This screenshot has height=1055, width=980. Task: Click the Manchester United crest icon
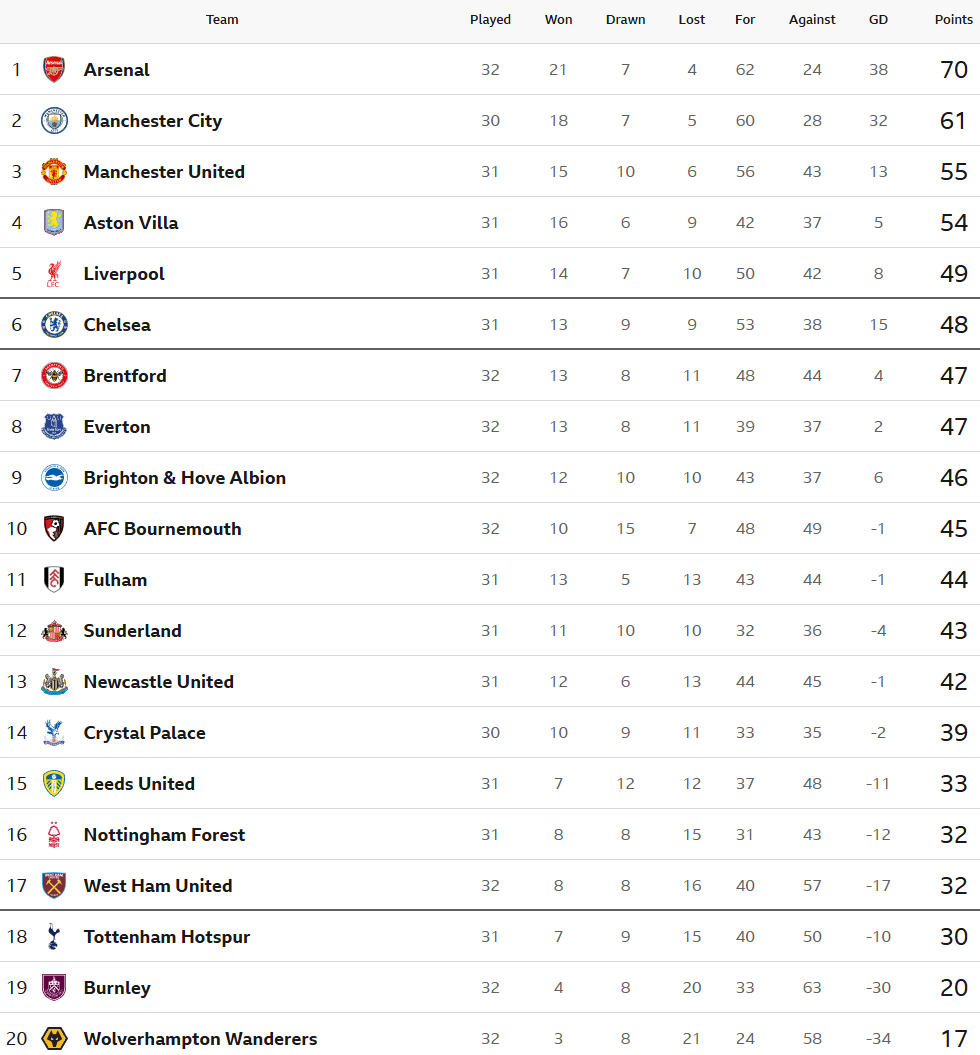(54, 172)
